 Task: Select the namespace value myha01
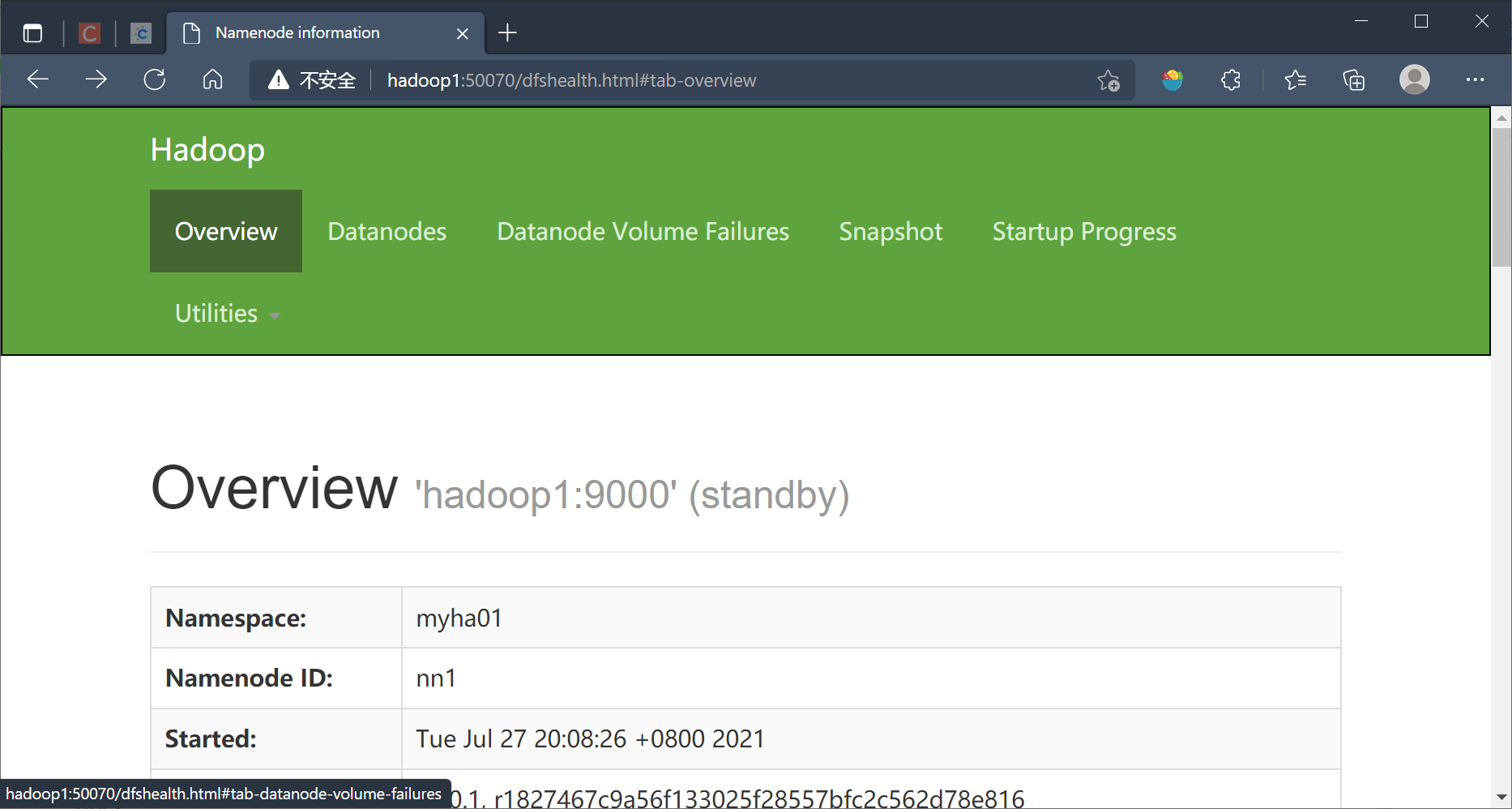click(x=459, y=619)
